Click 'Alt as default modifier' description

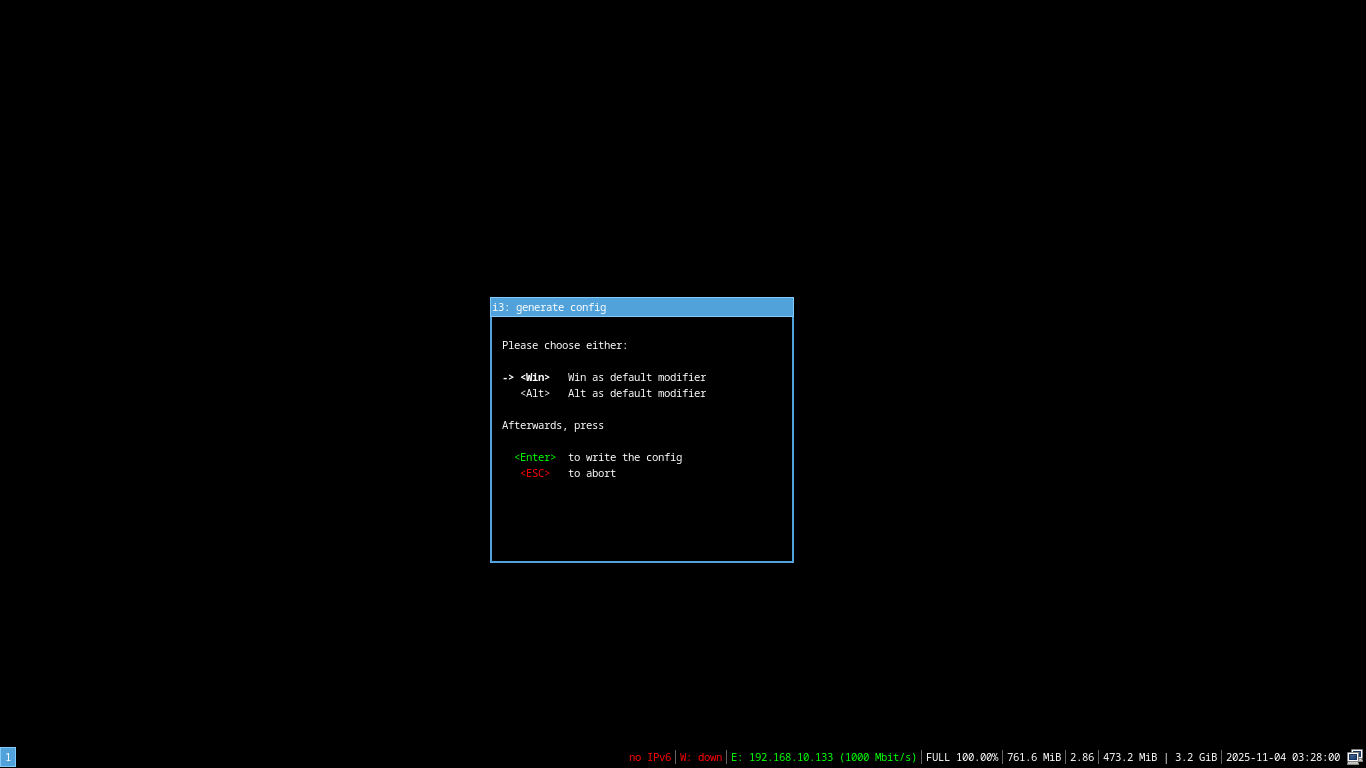click(x=637, y=394)
